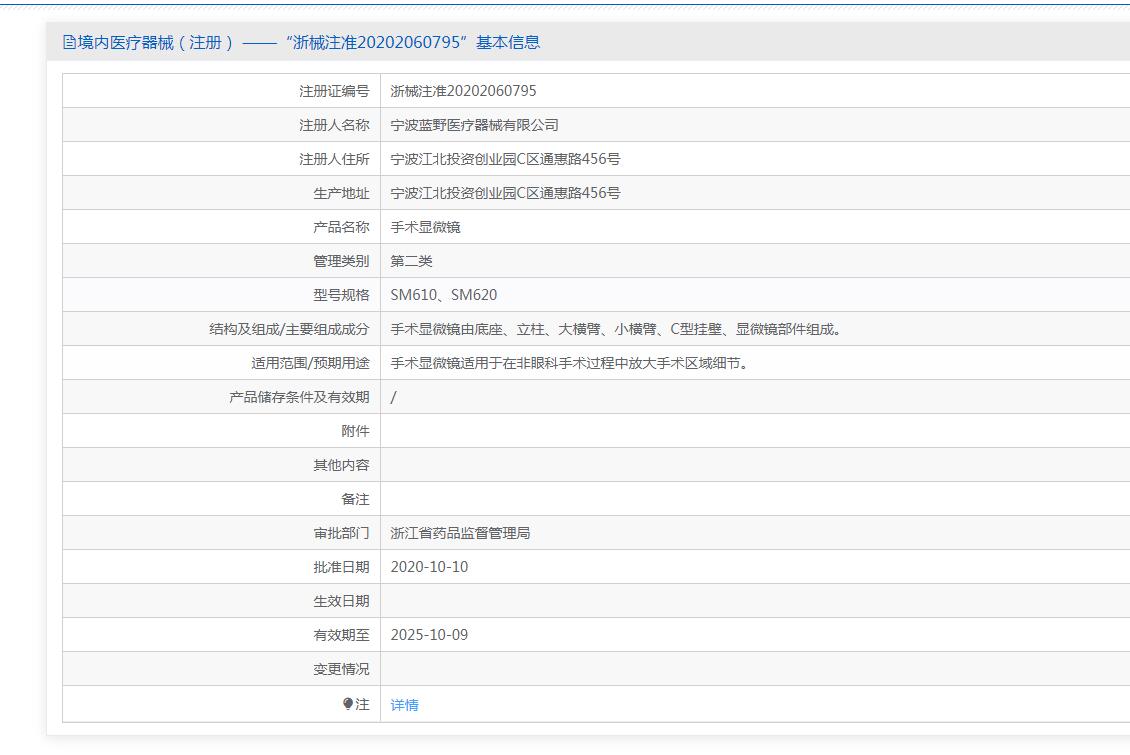Click the 注册人住所 address value
Viewport: 1130px width, 755px height.
tap(505, 159)
